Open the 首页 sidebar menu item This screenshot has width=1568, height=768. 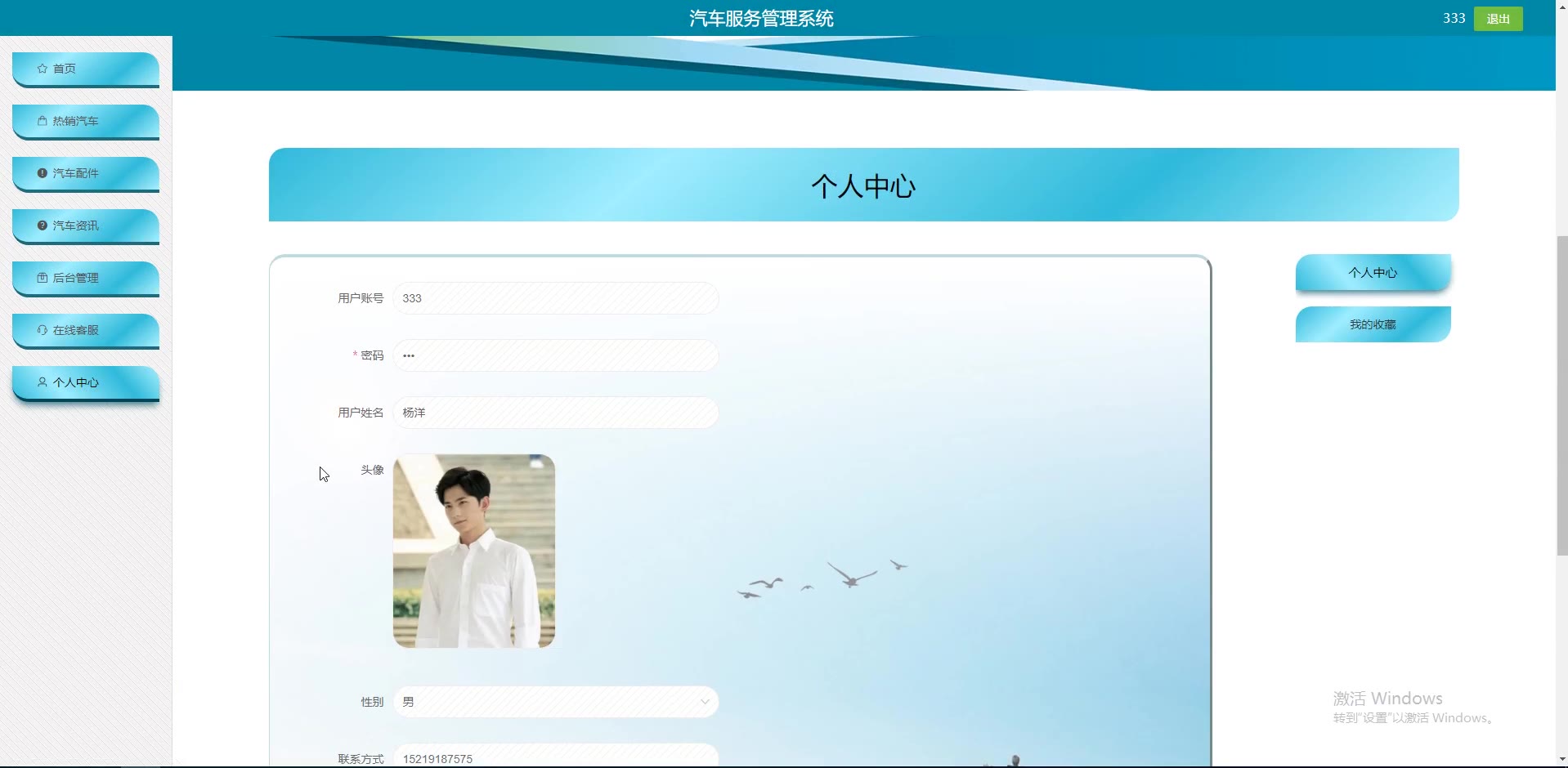[x=86, y=69]
